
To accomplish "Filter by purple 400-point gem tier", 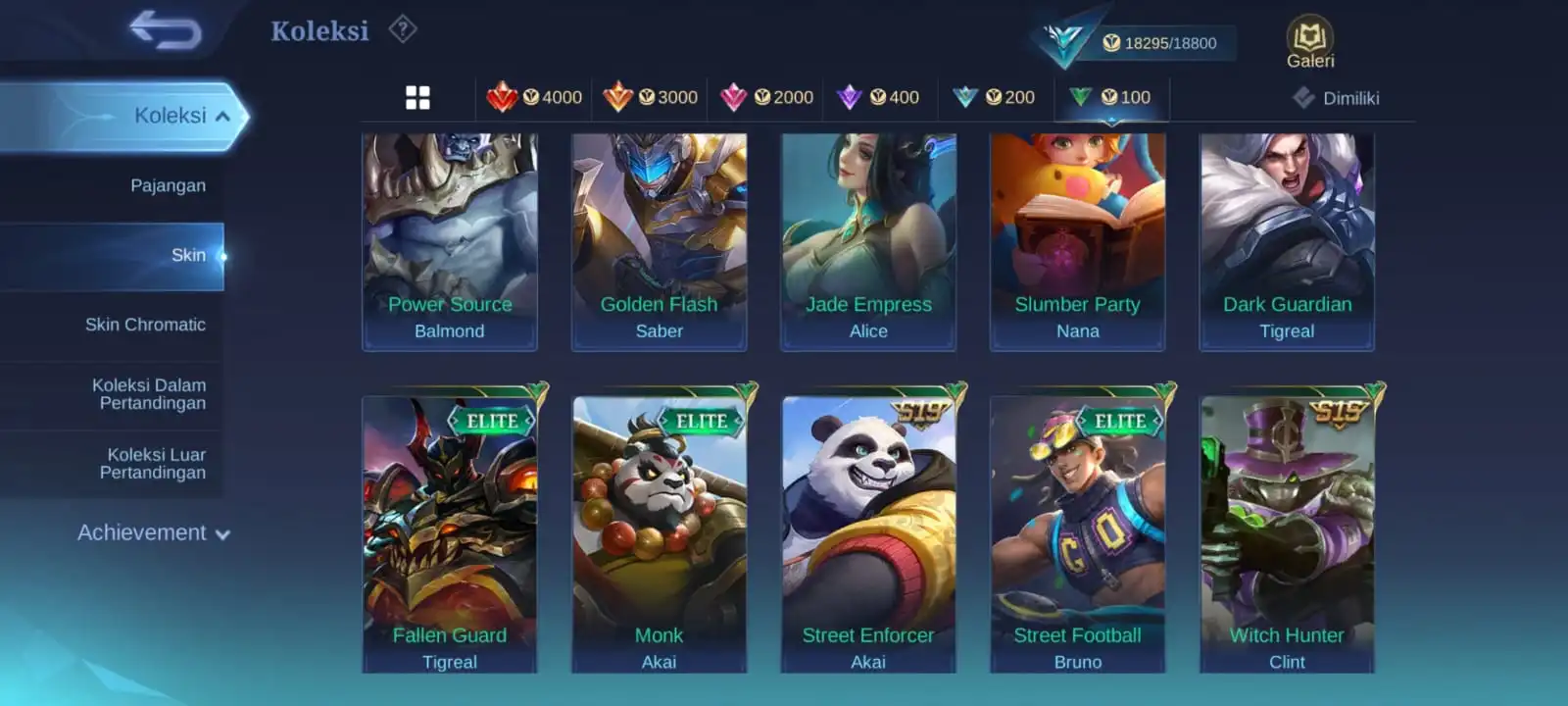I will click(878, 97).
